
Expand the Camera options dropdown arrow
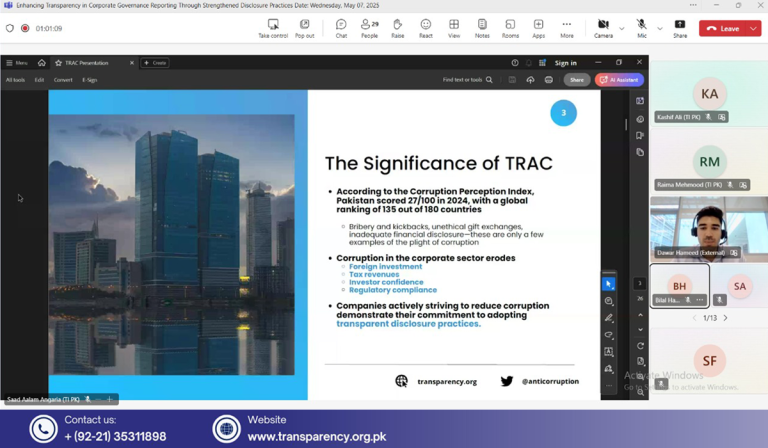[x=621, y=29]
